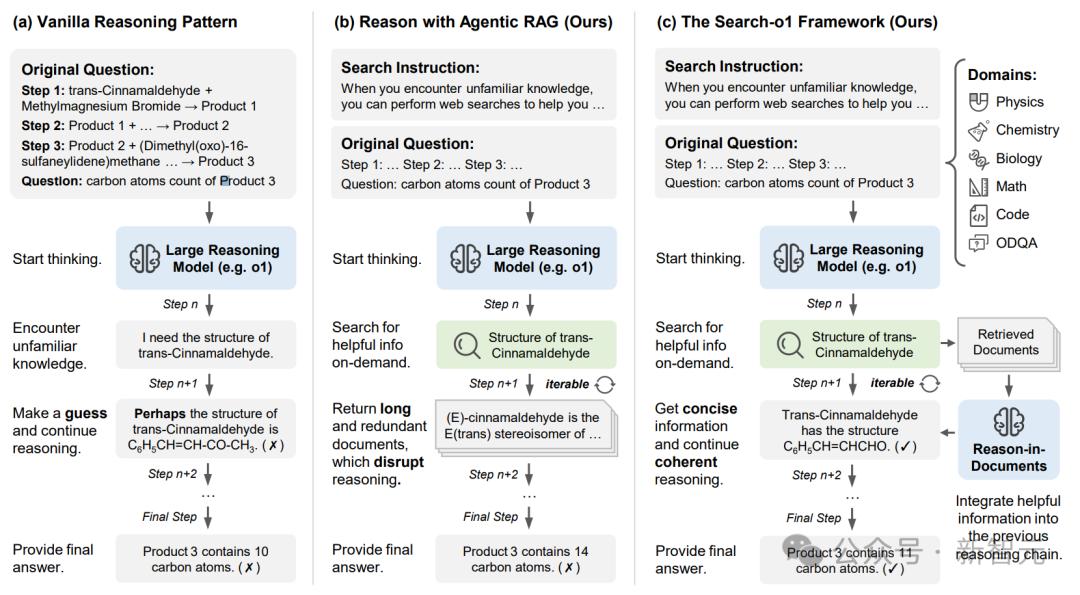Click the ODQA chat icon
Screen dimensions: 1080x595
pos(978,243)
